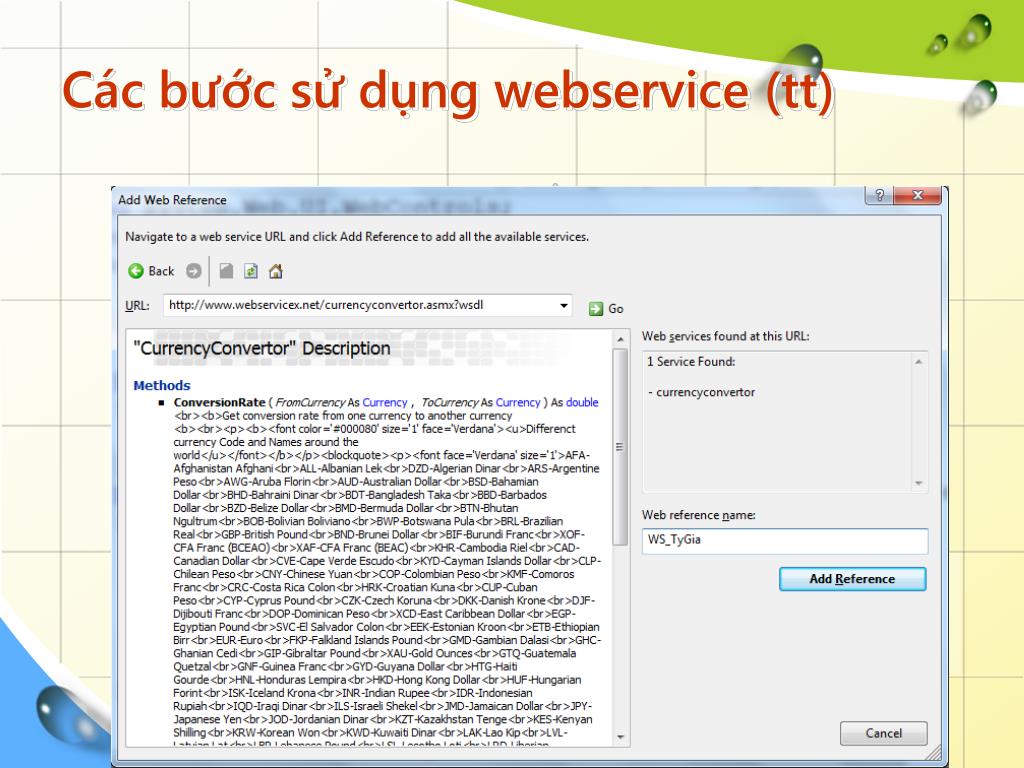1024x768 pixels.
Task: Open the URL dropdown arrow
Action: coord(563,305)
